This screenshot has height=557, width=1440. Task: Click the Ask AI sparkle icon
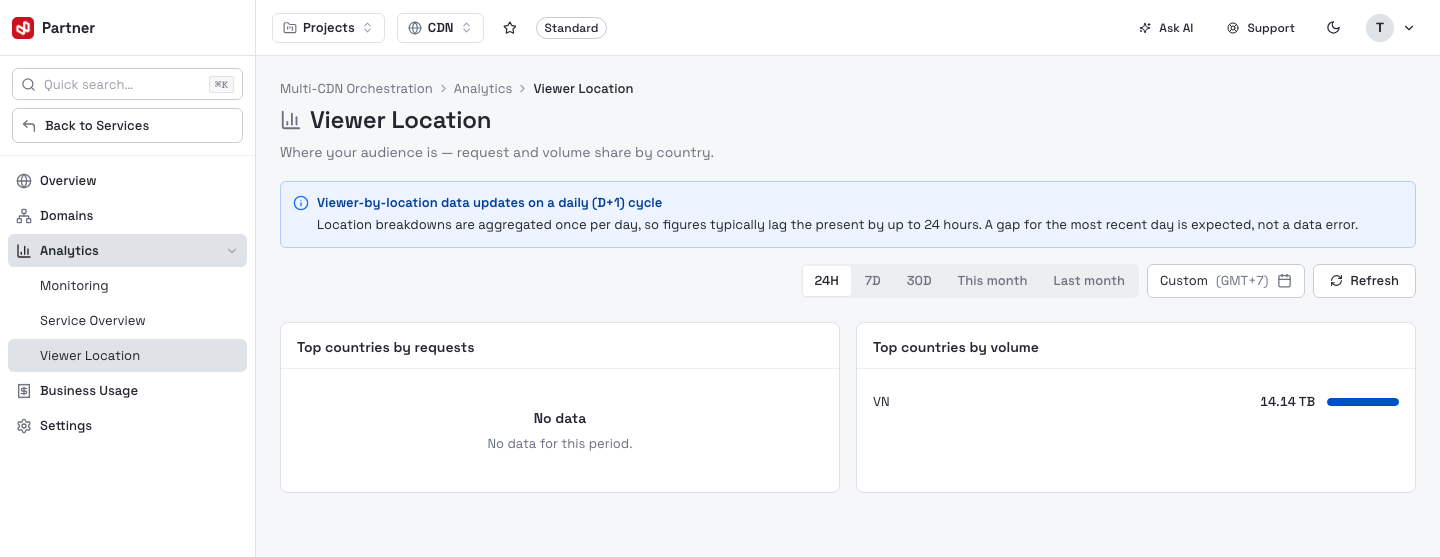tap(1145, 28)
